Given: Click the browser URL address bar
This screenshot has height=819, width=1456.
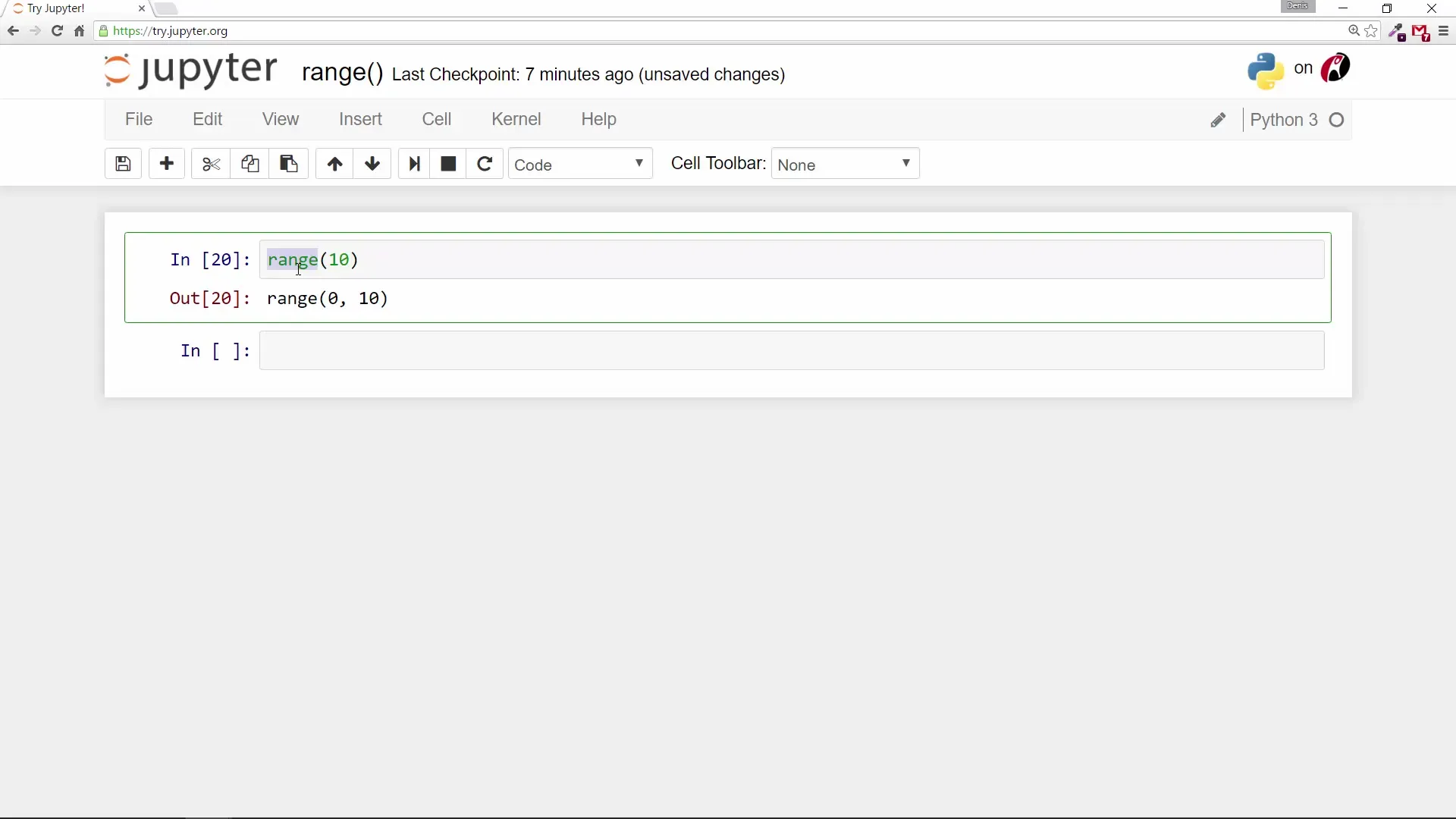Looking at the screenshot, I should [682, 31].
